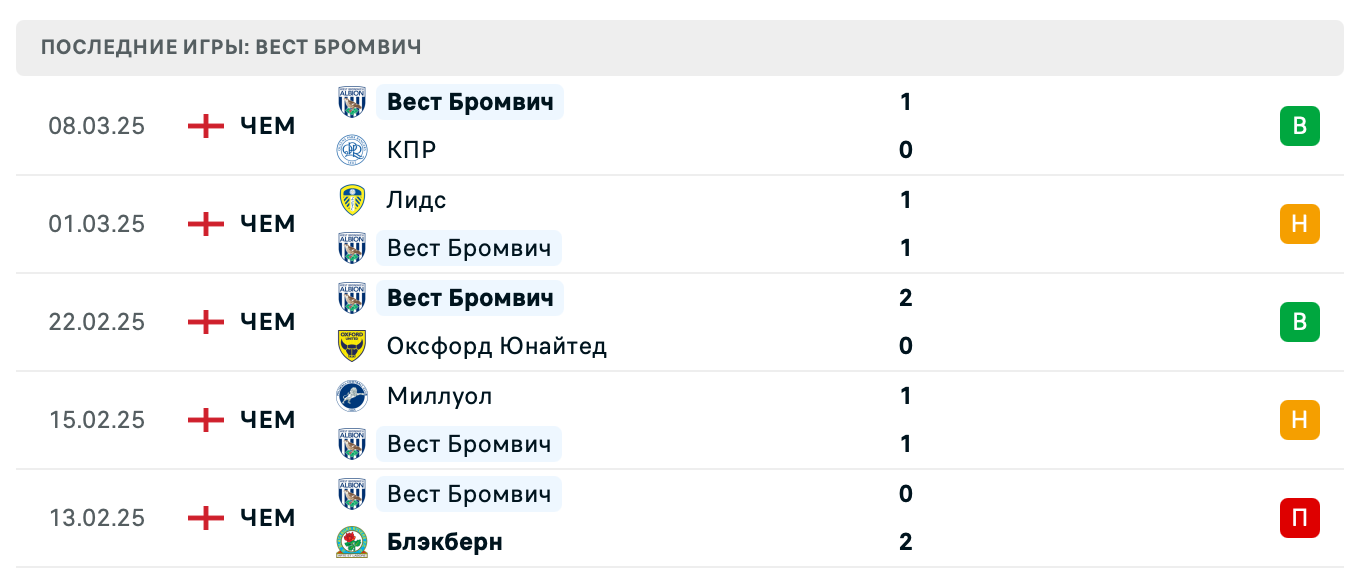1360x582 pixels.
Task: Click the yellow Н badge for the Миллуол match
Action: click(1299, 420)
